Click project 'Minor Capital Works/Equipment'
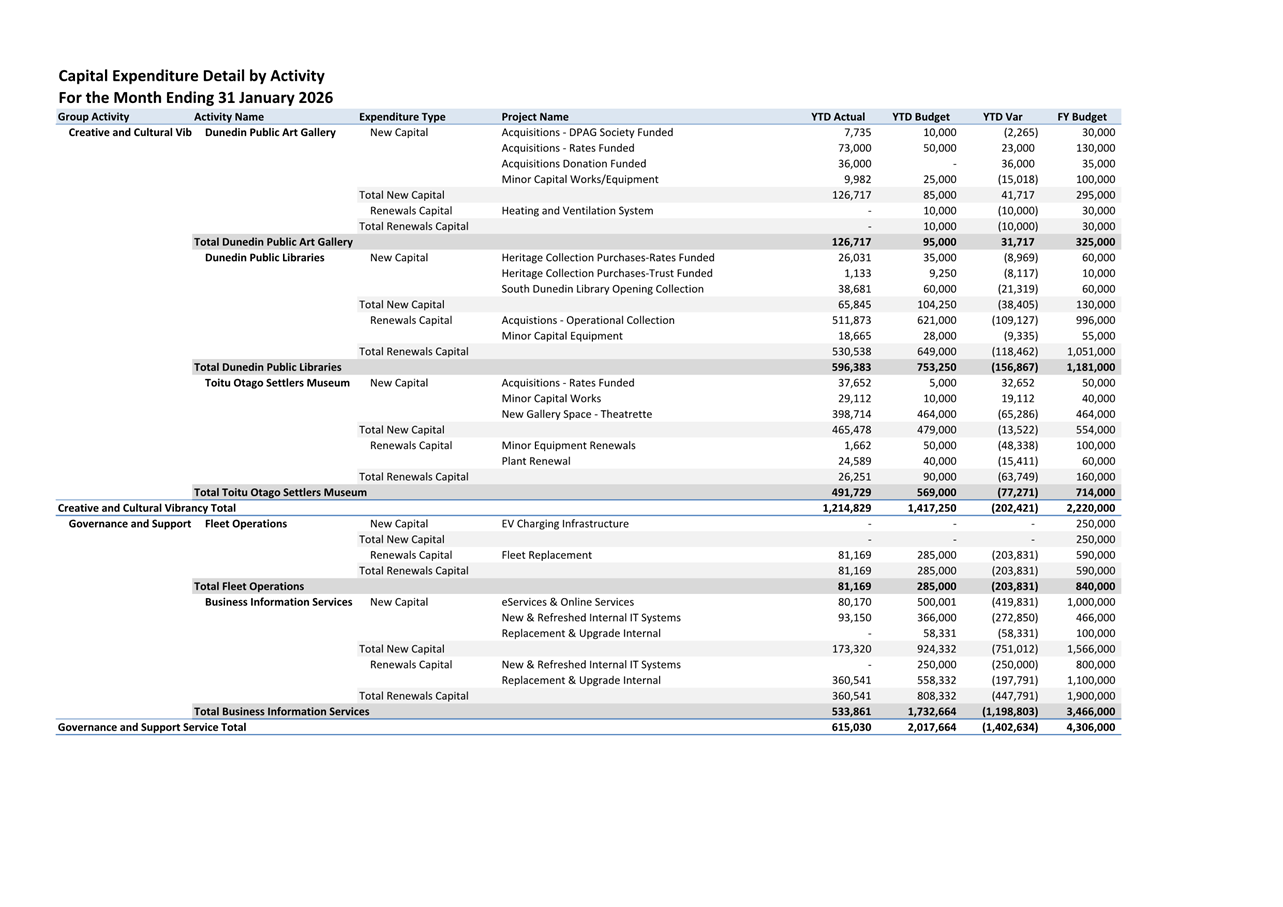The image size is (1283, 907). (580, 180)
